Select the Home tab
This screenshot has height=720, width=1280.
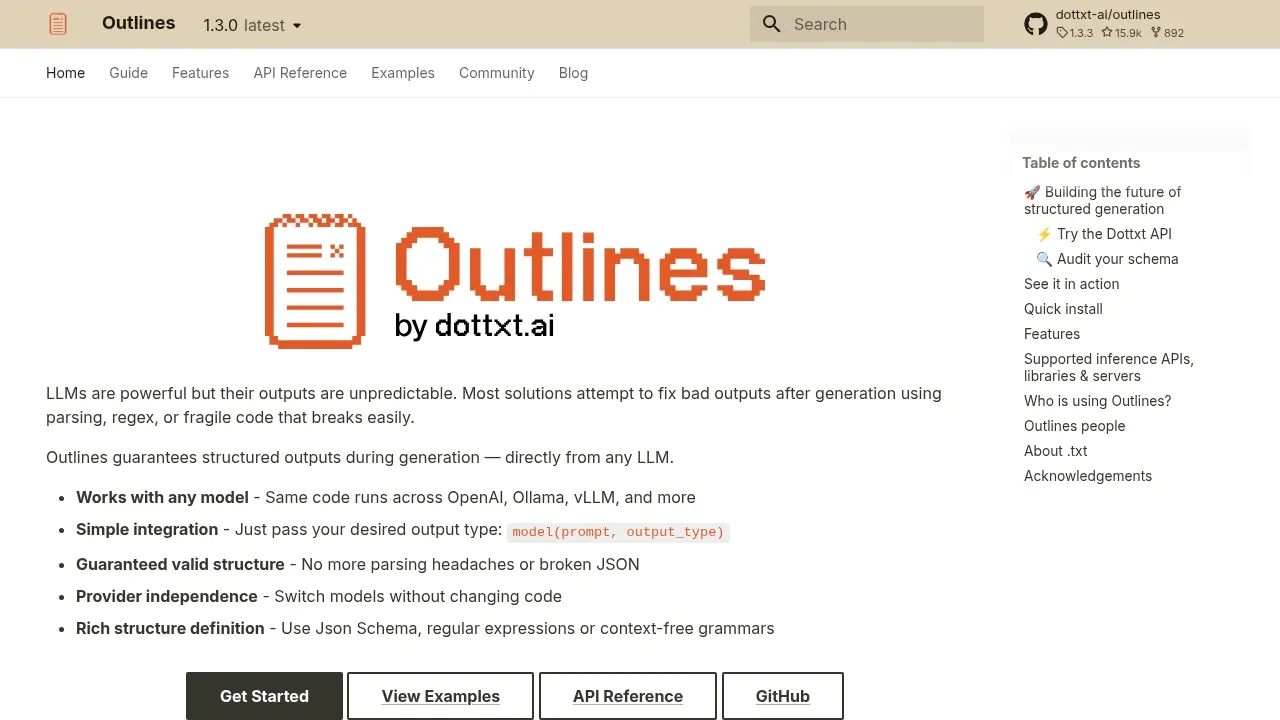tap(65, 73)
